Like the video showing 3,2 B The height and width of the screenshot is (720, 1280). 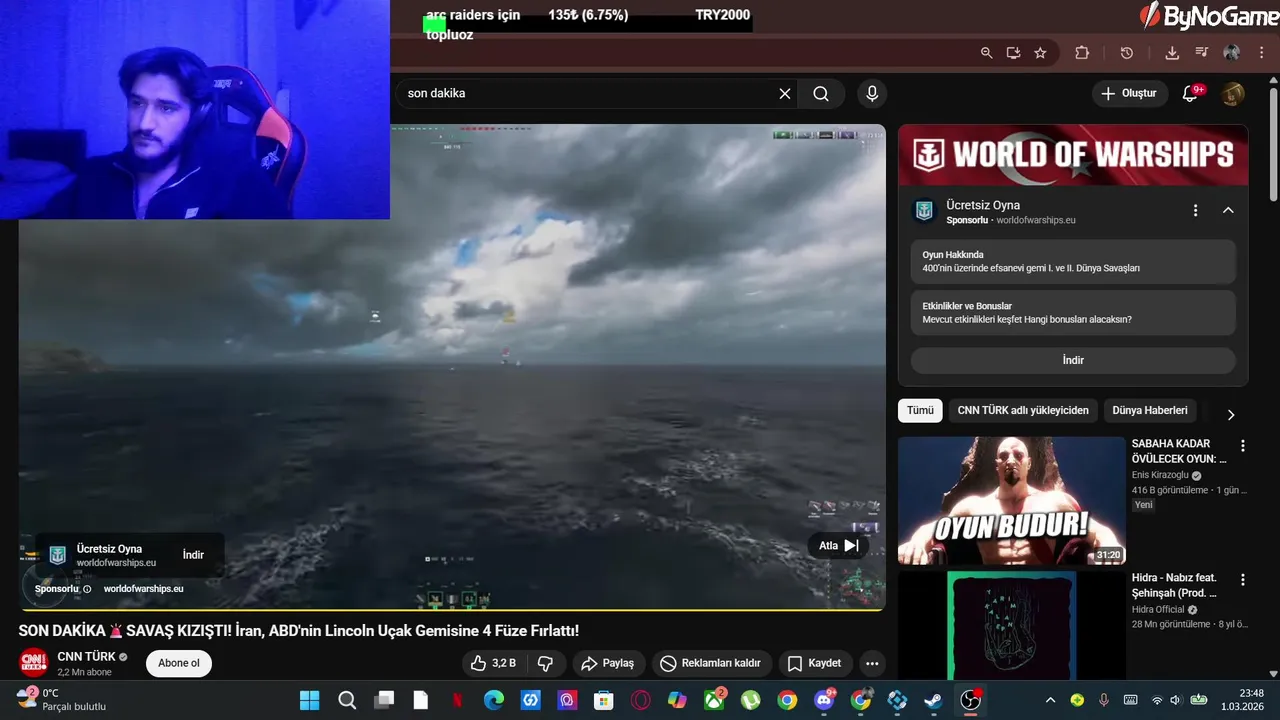click(x=495, y=663)
